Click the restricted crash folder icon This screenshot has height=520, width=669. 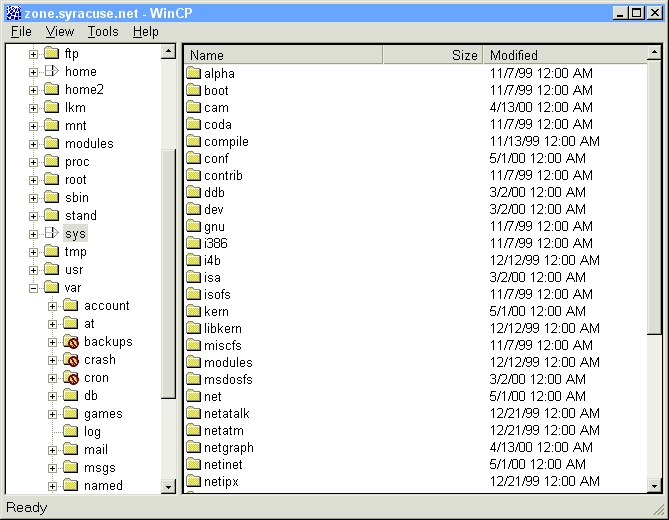pos(70,360)
